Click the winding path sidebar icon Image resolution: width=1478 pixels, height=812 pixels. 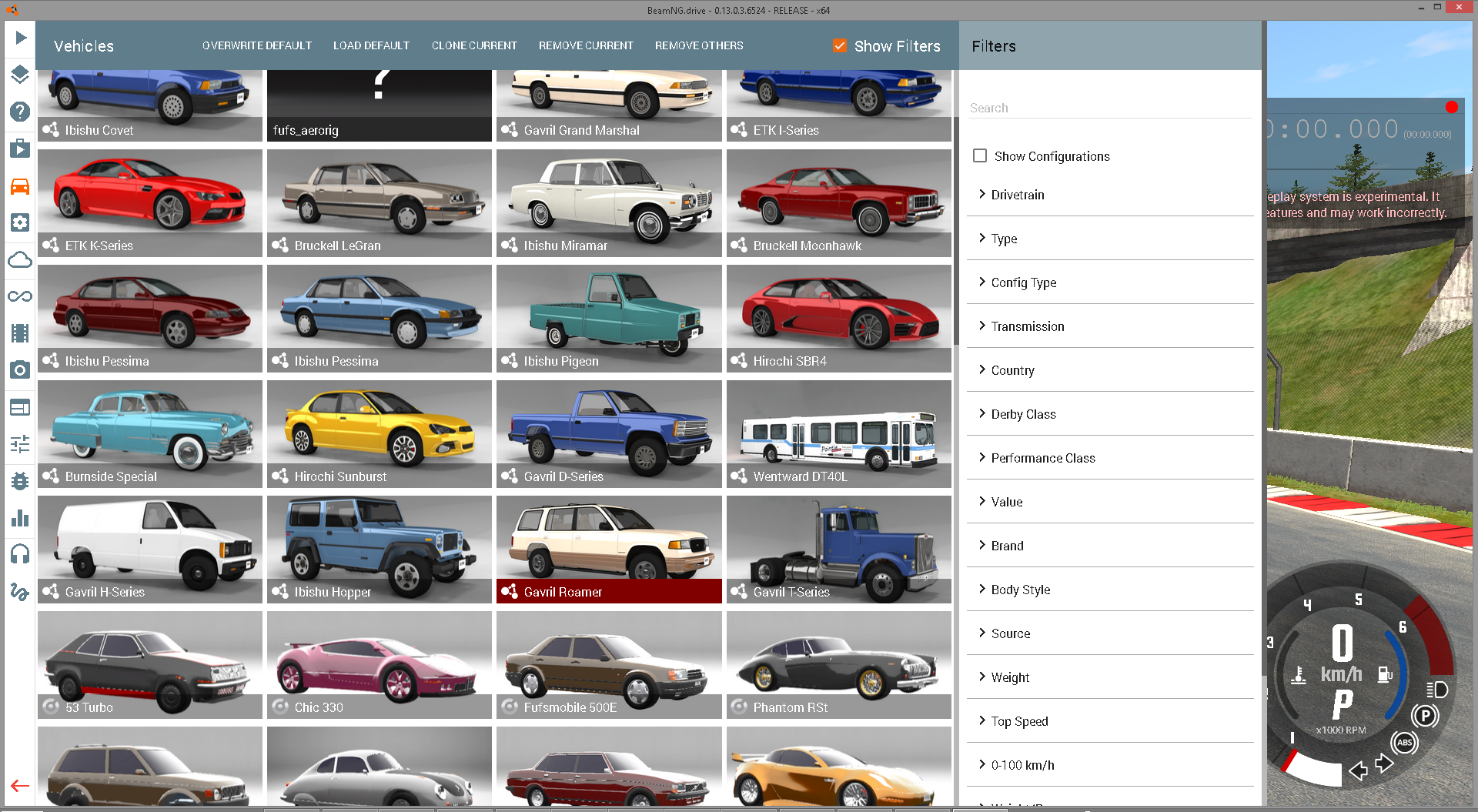click(20, 591)
